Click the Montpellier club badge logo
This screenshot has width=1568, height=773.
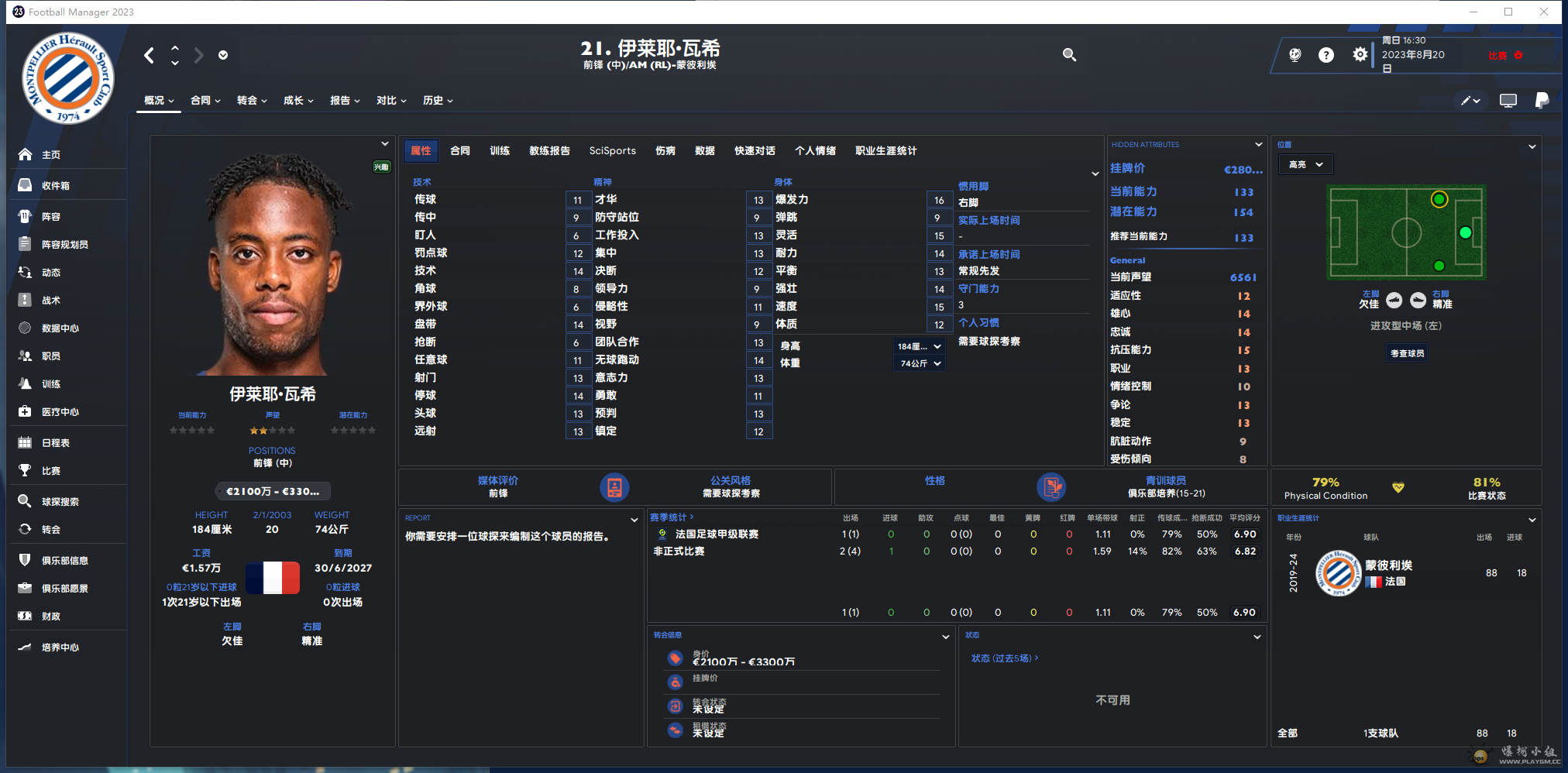(68, 77)
